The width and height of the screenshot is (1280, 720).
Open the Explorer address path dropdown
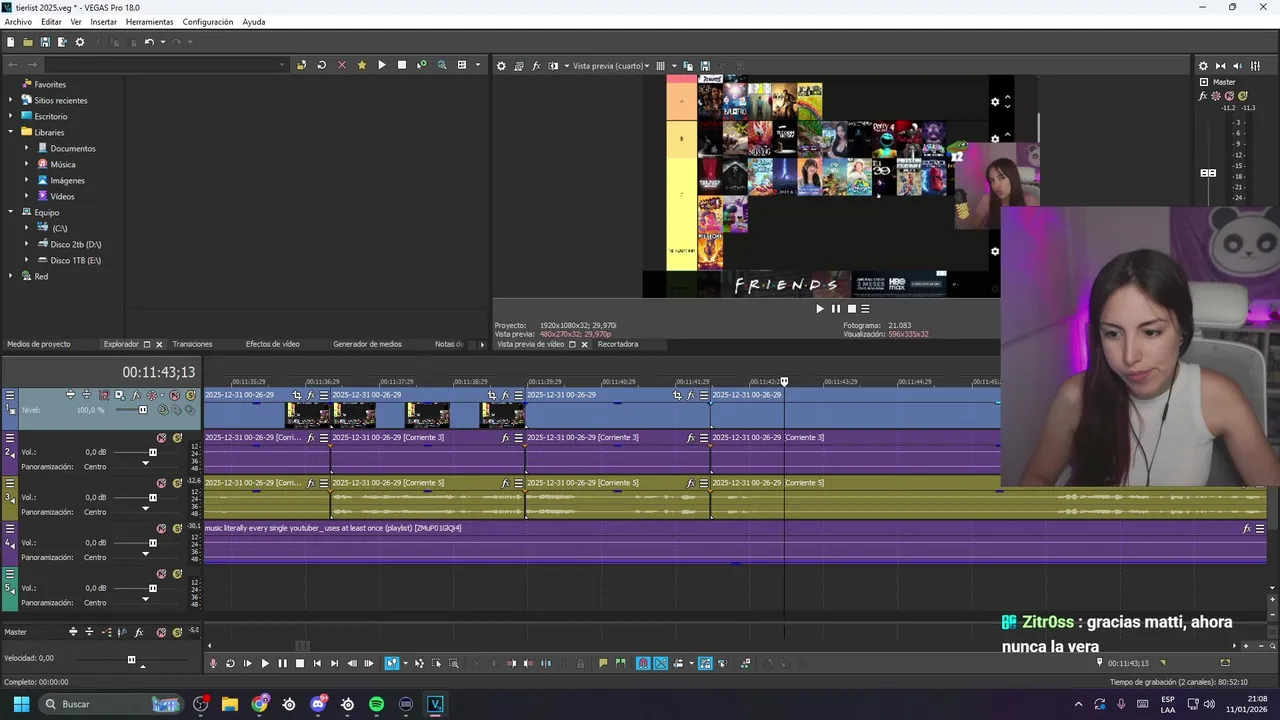tap(282, 65)
